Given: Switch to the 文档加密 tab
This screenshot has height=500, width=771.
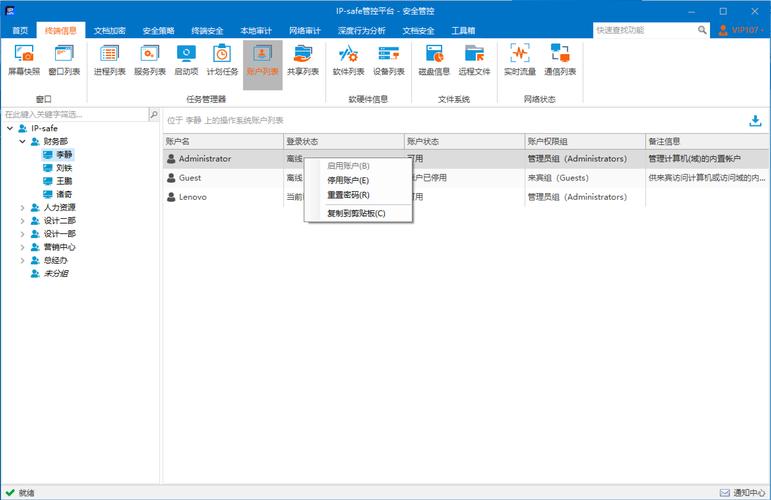Looking at the screenshot, I should (110, 31).
